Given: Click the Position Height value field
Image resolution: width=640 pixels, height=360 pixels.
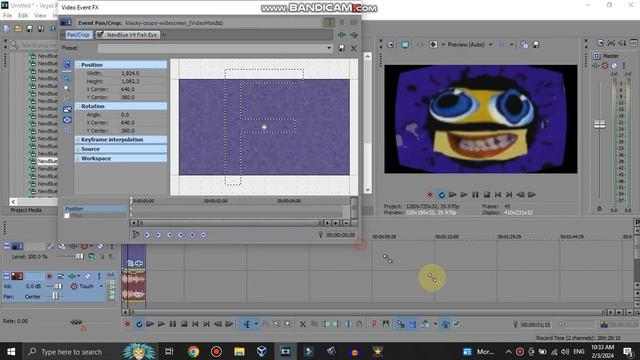Looking at the screenshot, I should pyautogui.click(x=130, y=81).
